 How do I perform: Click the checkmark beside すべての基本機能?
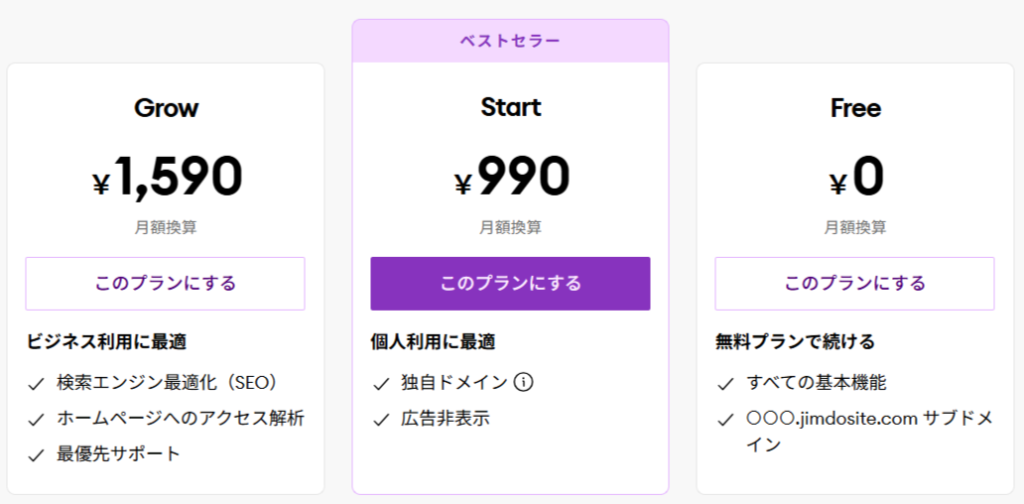pyautogui.click(x=726, y=383)
